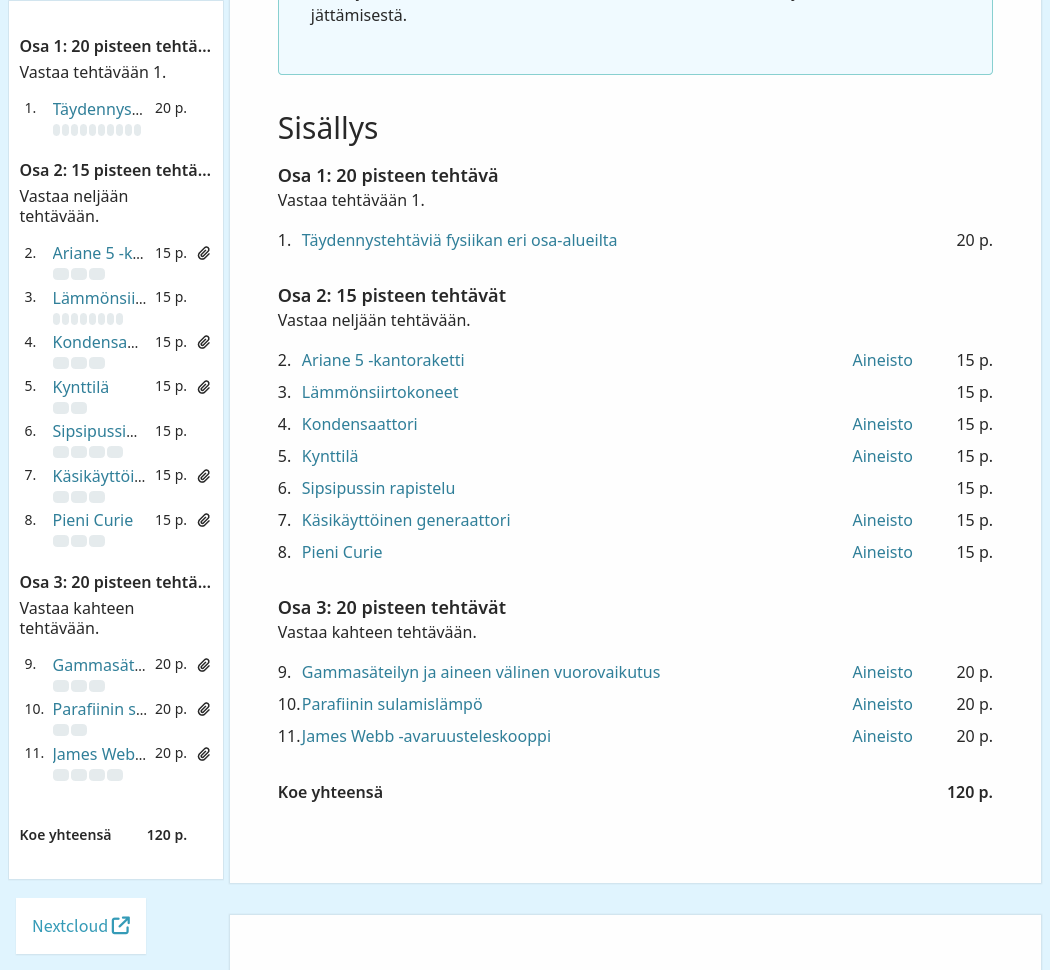Click 'Osa 2: 15 pisteen tehtä...' heading in sidebar
The width and height of the screenshot is (1050, 970).
(115, 170)
